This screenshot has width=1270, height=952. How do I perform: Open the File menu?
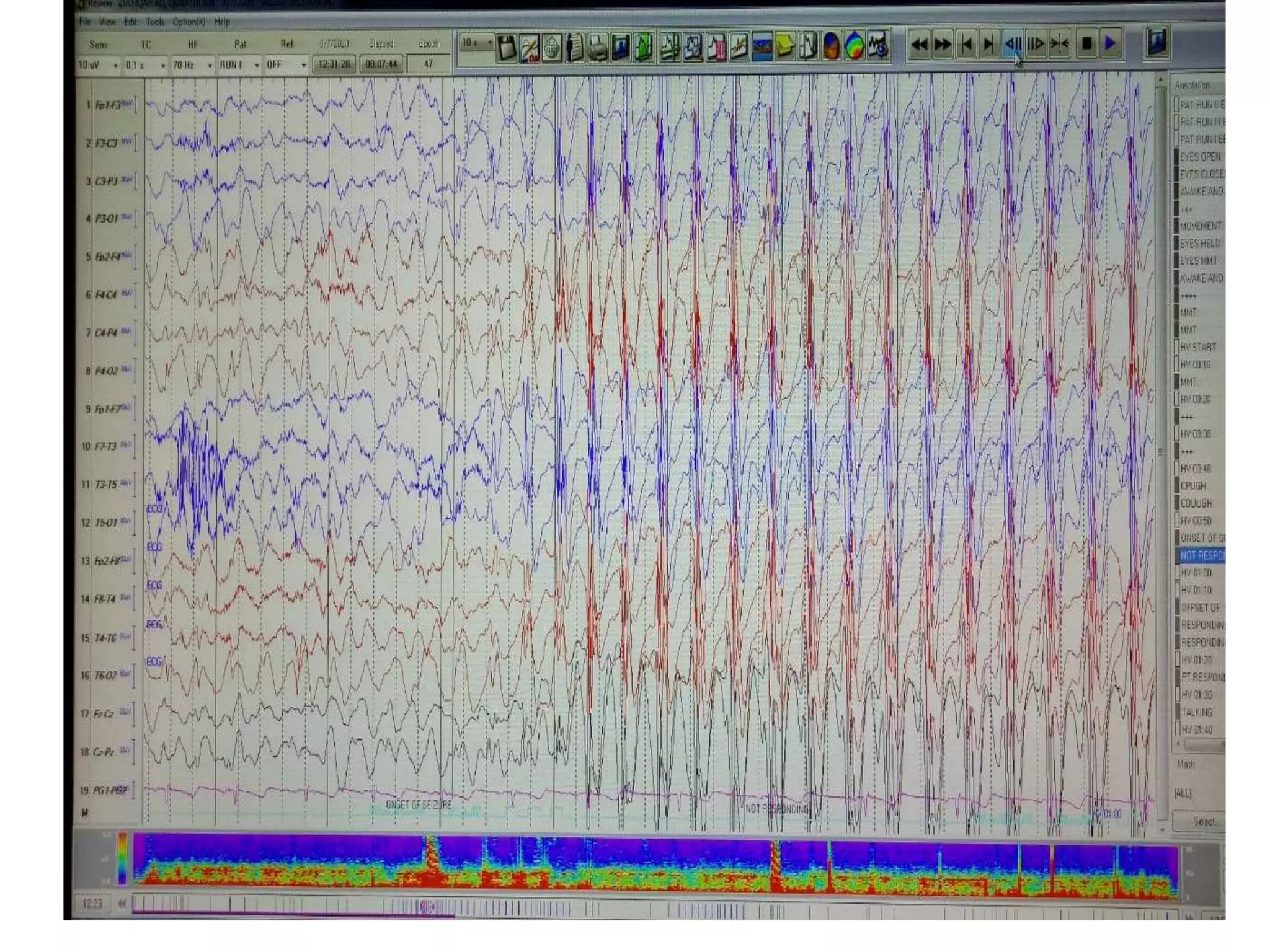tap(85, 22)
